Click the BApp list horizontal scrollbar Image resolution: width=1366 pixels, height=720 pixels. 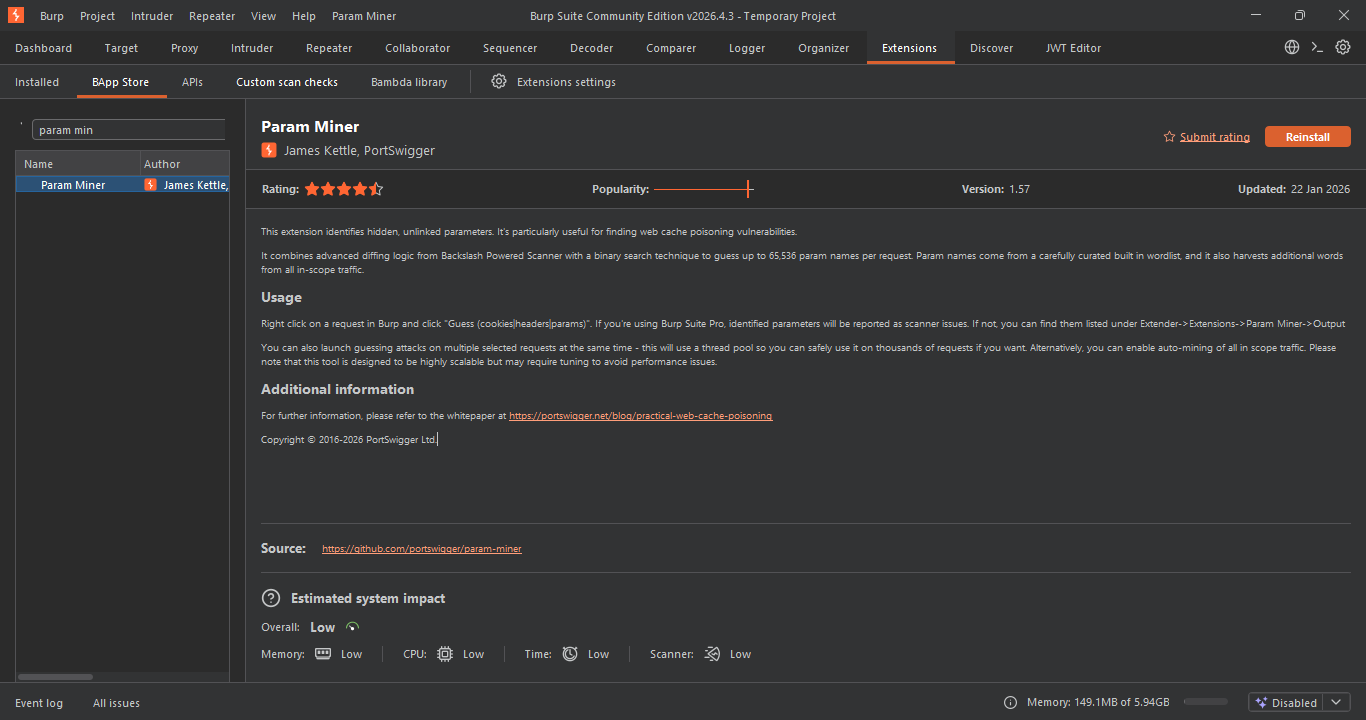pos(56,677)
